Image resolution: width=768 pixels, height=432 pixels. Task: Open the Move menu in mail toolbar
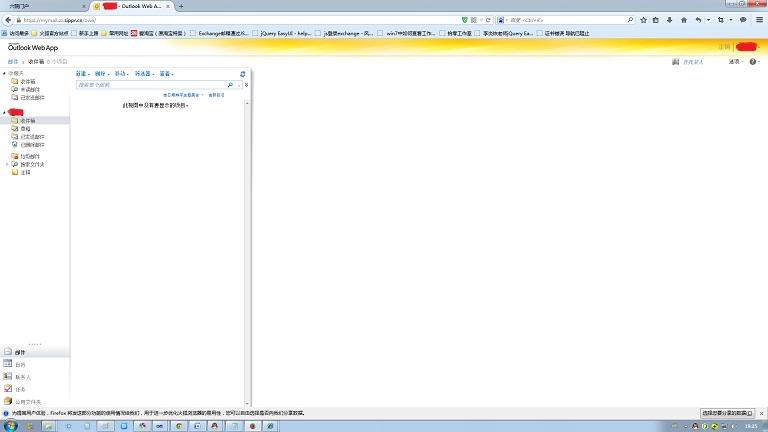tap(121, 73)
